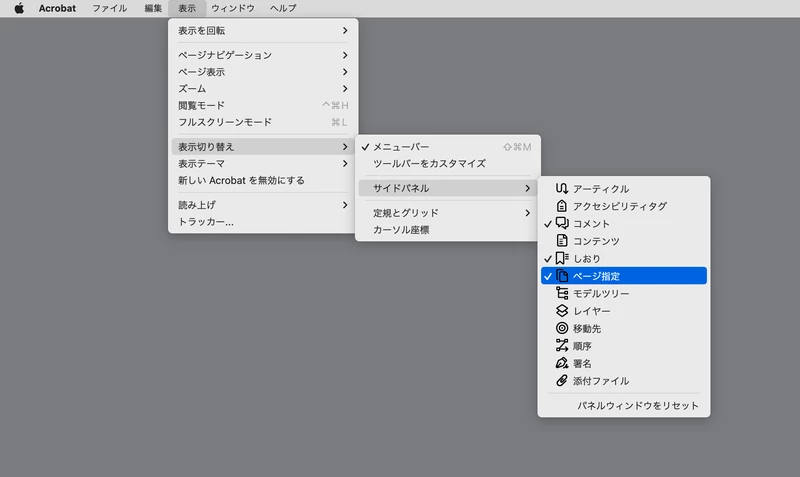Image resolution: width=800 pixels, height=477 pixels.
Task: Select the 順序 label
Action: click(x=582, y=346)
